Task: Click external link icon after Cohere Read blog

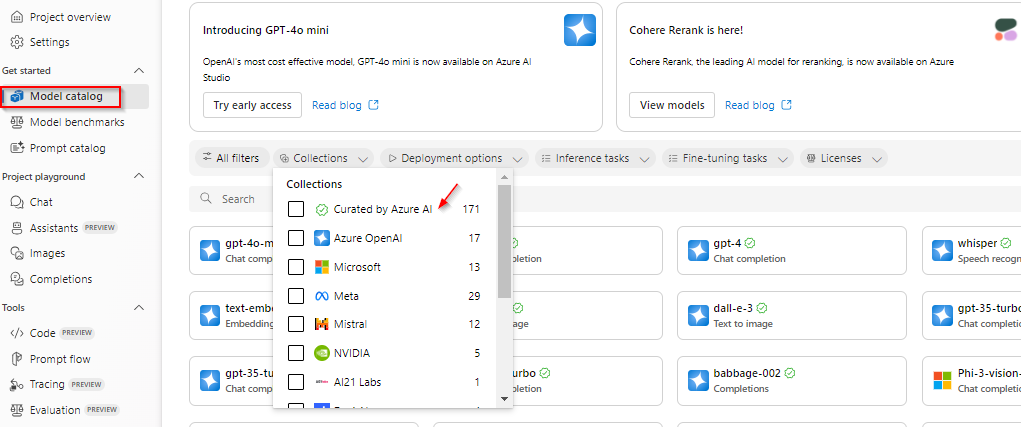Action: click(787, 105)
